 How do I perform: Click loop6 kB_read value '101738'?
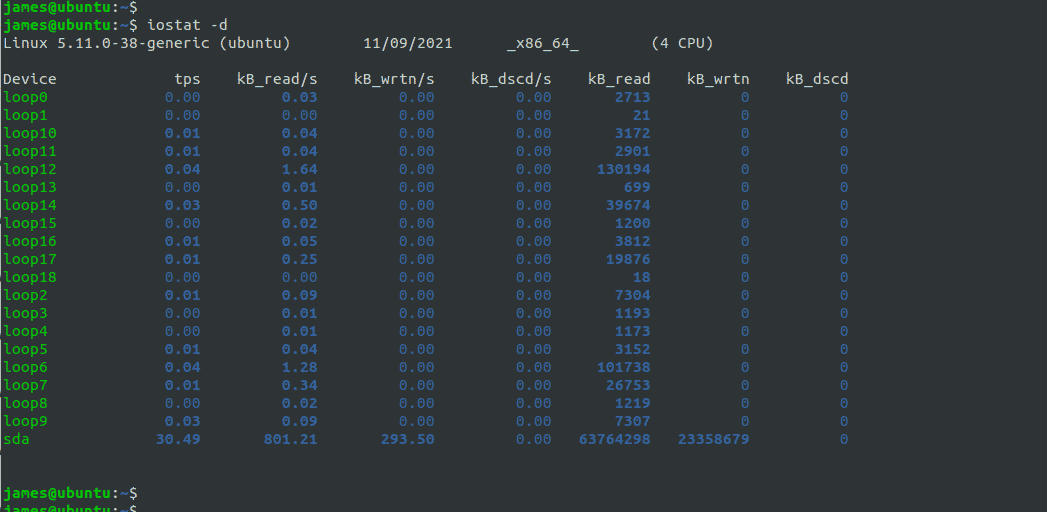pyautogui.click(x=624, y=368)
